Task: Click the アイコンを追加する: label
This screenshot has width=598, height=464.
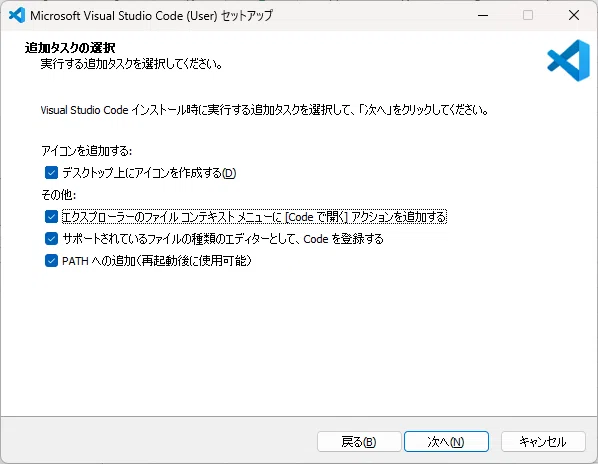Action: pyautogui.click(x=87, y=151)
